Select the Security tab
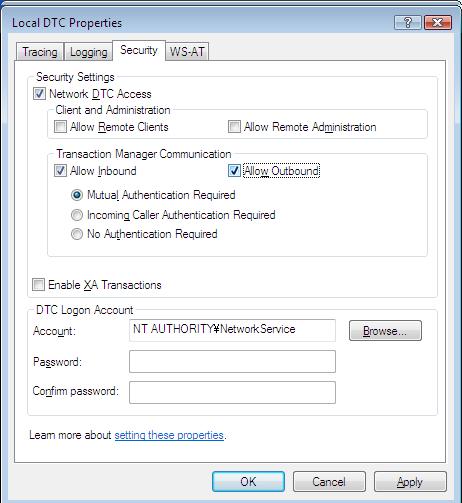 click(x=139, y=50)
